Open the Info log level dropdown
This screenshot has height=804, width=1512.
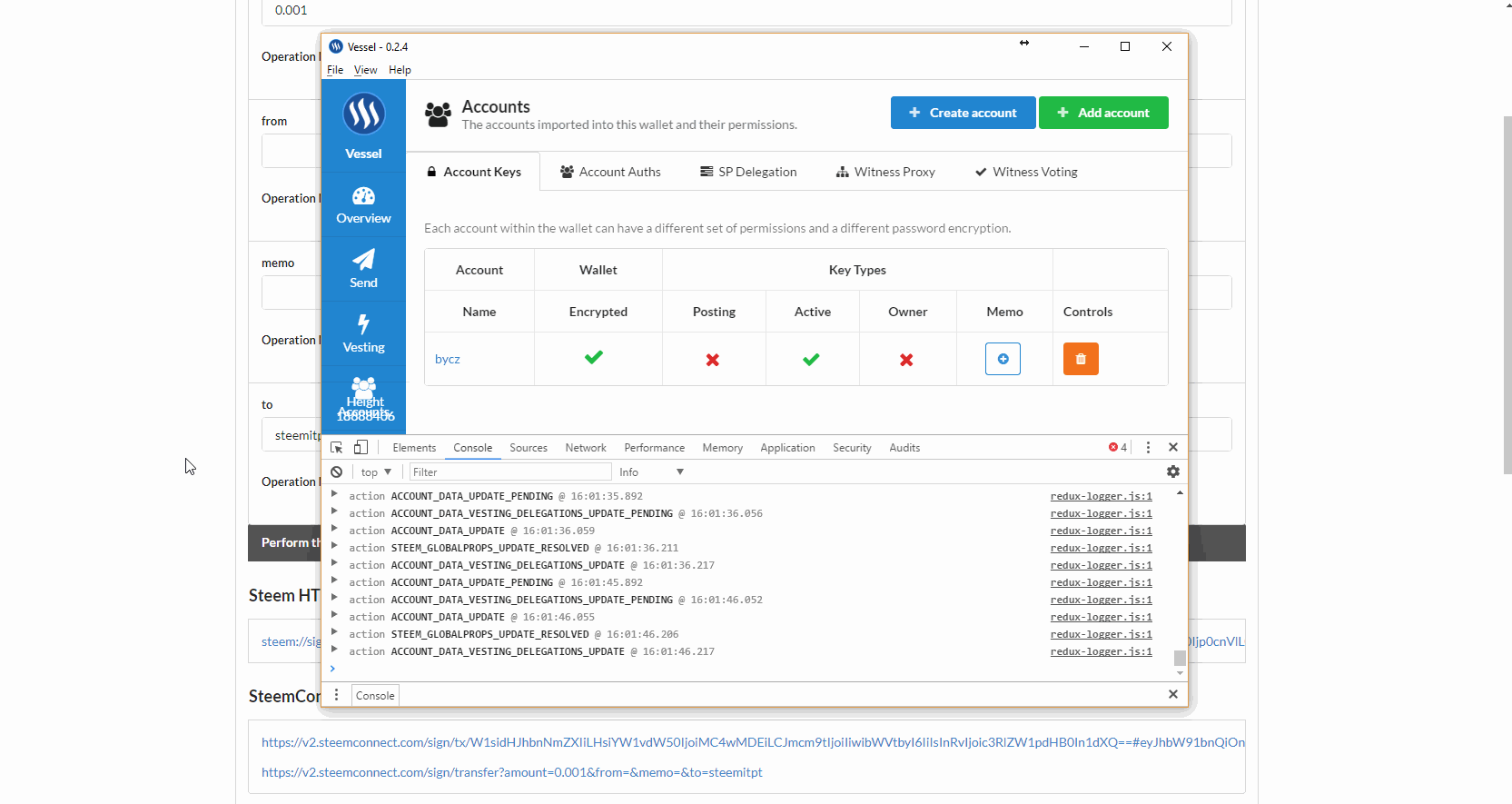pyautogui.click(x=651, y=472)
